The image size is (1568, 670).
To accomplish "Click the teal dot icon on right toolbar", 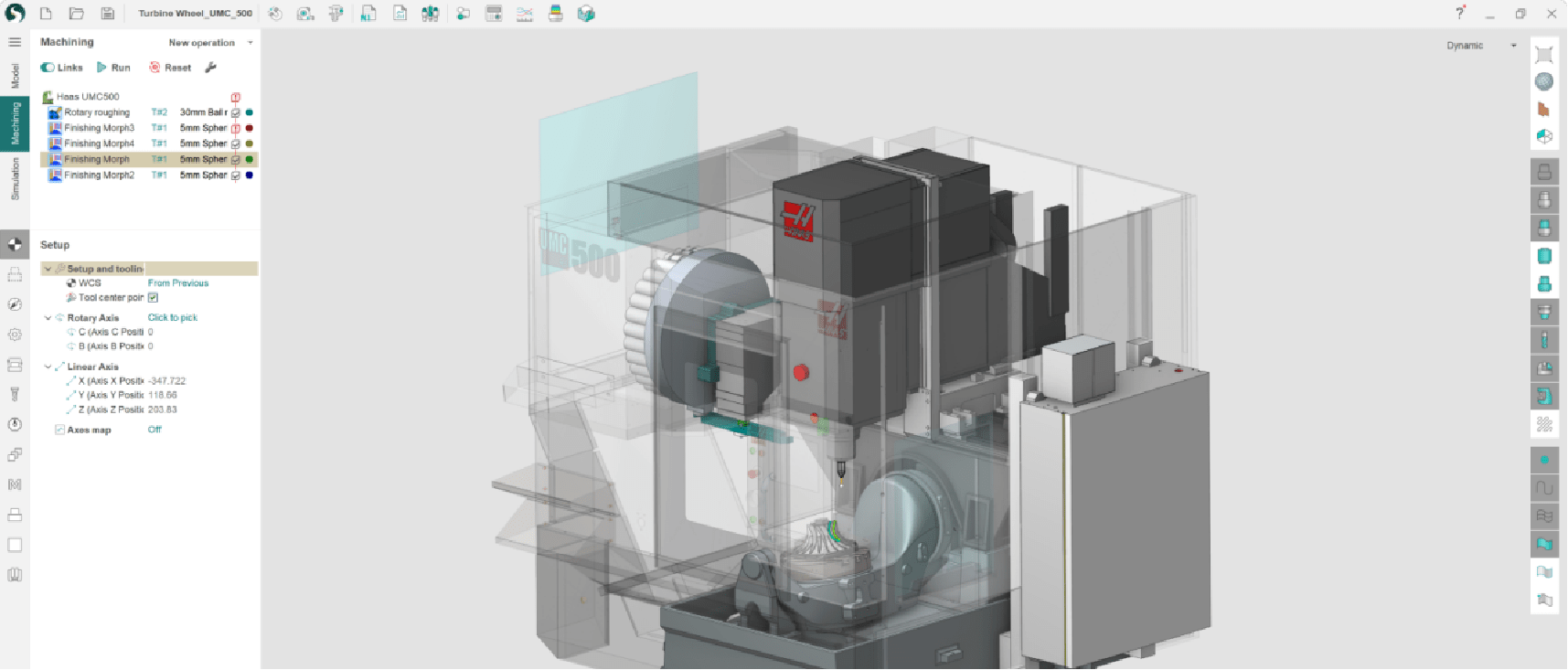I will (1544, 460).
